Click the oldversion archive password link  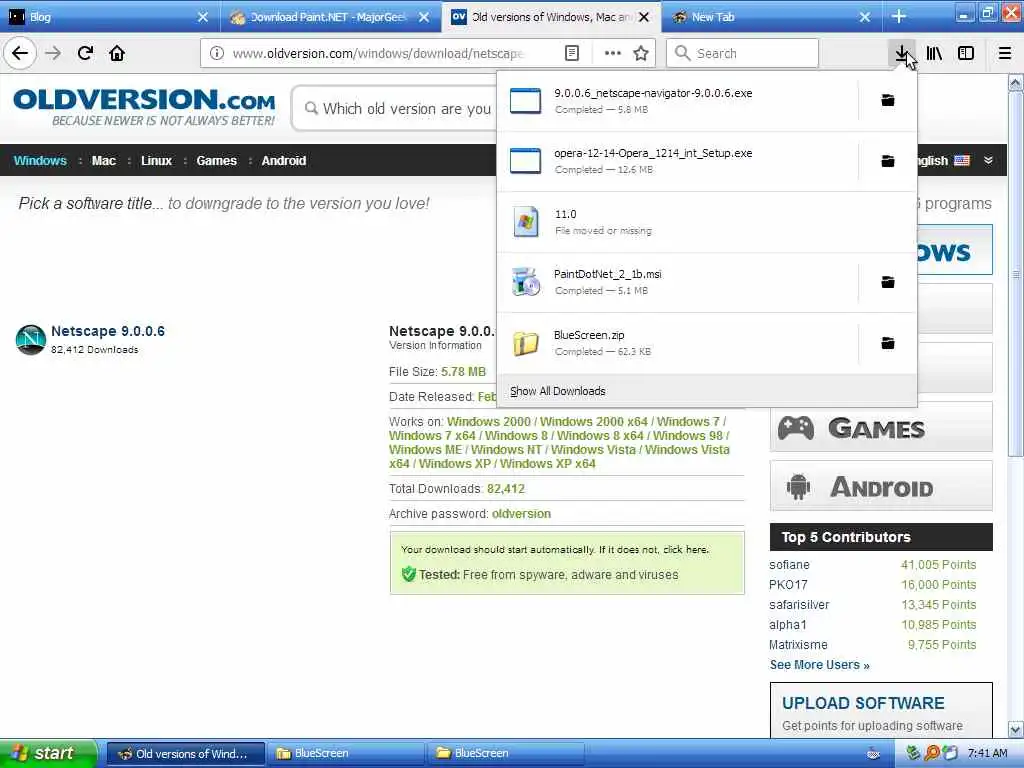click(x=521, y=514)
